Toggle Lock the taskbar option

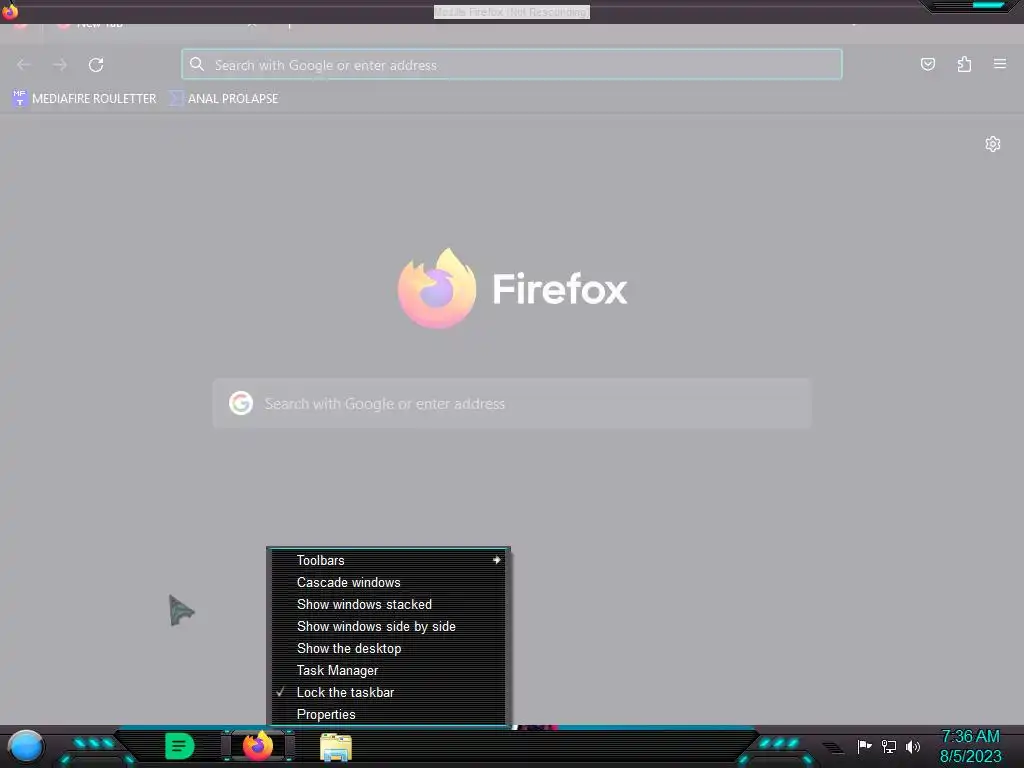click(x=389, y=693)
